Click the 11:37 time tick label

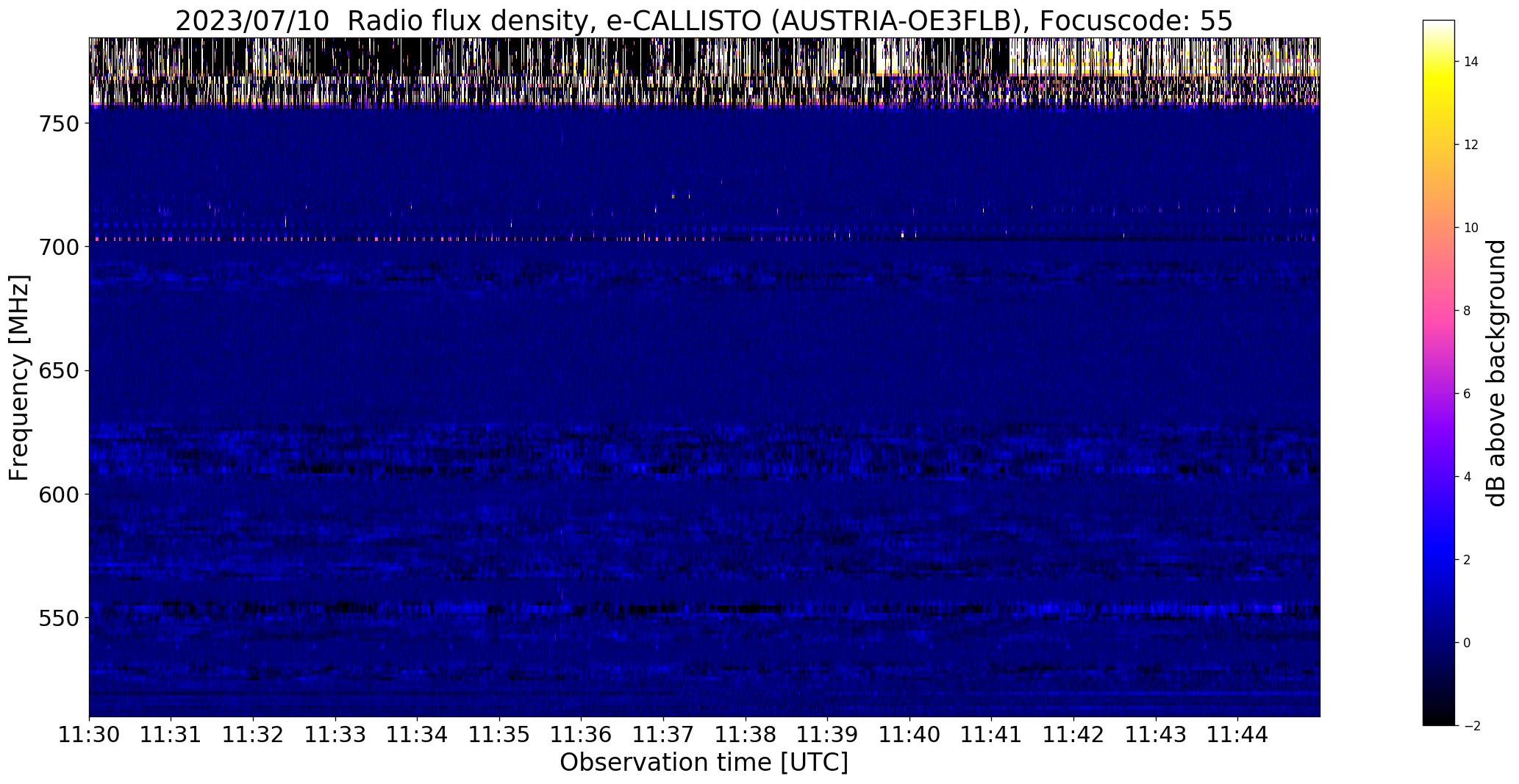pyautogui.click(x=664, y=735)
